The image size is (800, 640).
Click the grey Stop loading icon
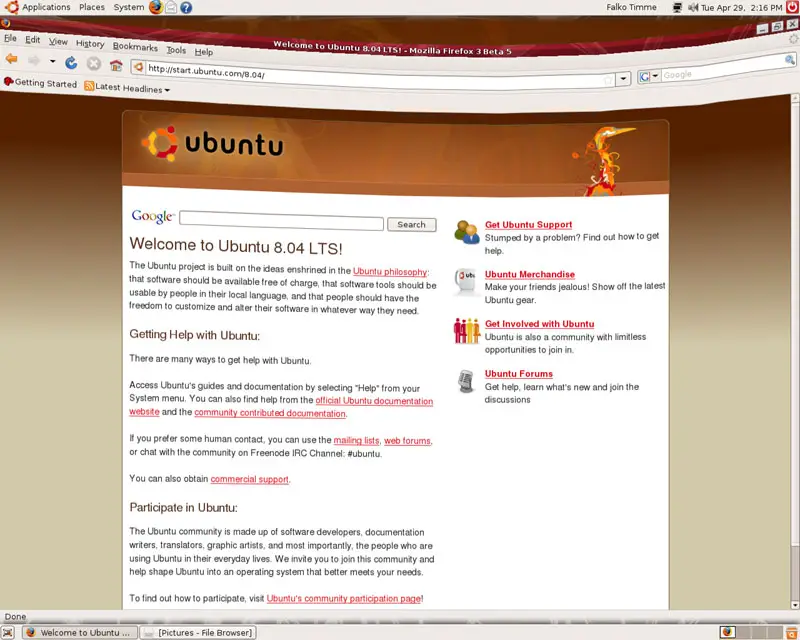93,64
